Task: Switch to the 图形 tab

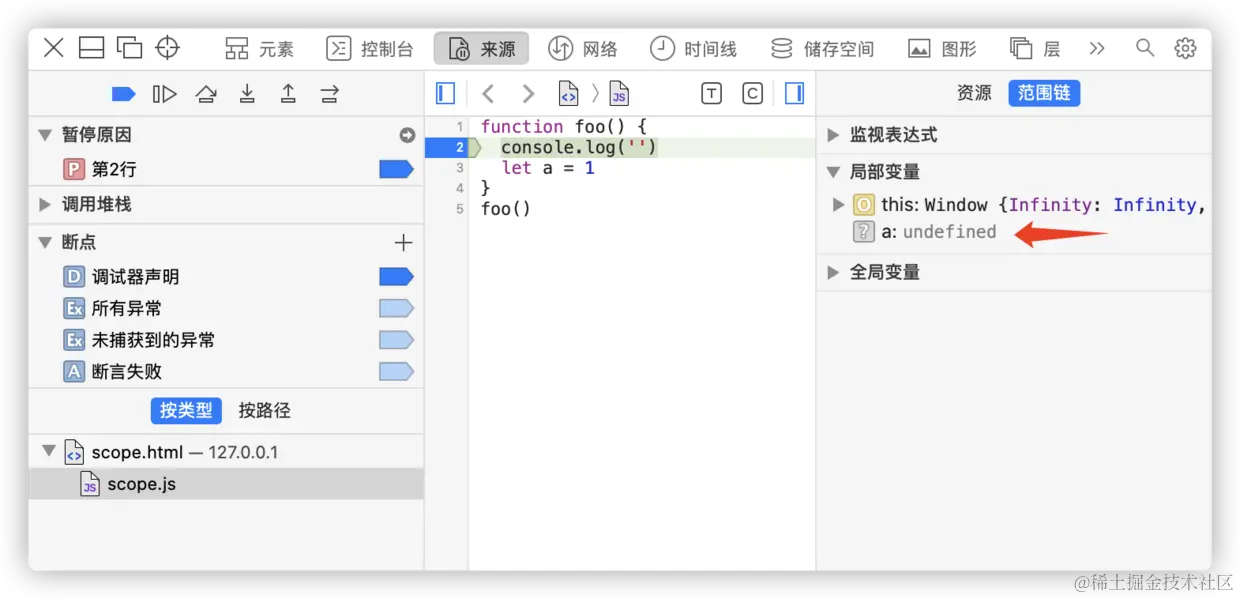Action: point(942,48)
